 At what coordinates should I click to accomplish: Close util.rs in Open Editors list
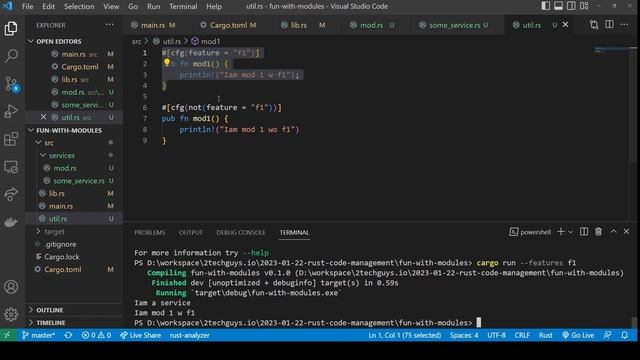pyautogui.click(x=43, y=117)
